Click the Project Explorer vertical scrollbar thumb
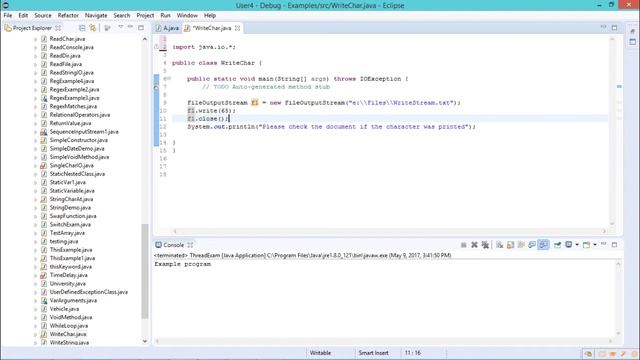Viewport: 640px width, 360px height. tap(144, 271)
